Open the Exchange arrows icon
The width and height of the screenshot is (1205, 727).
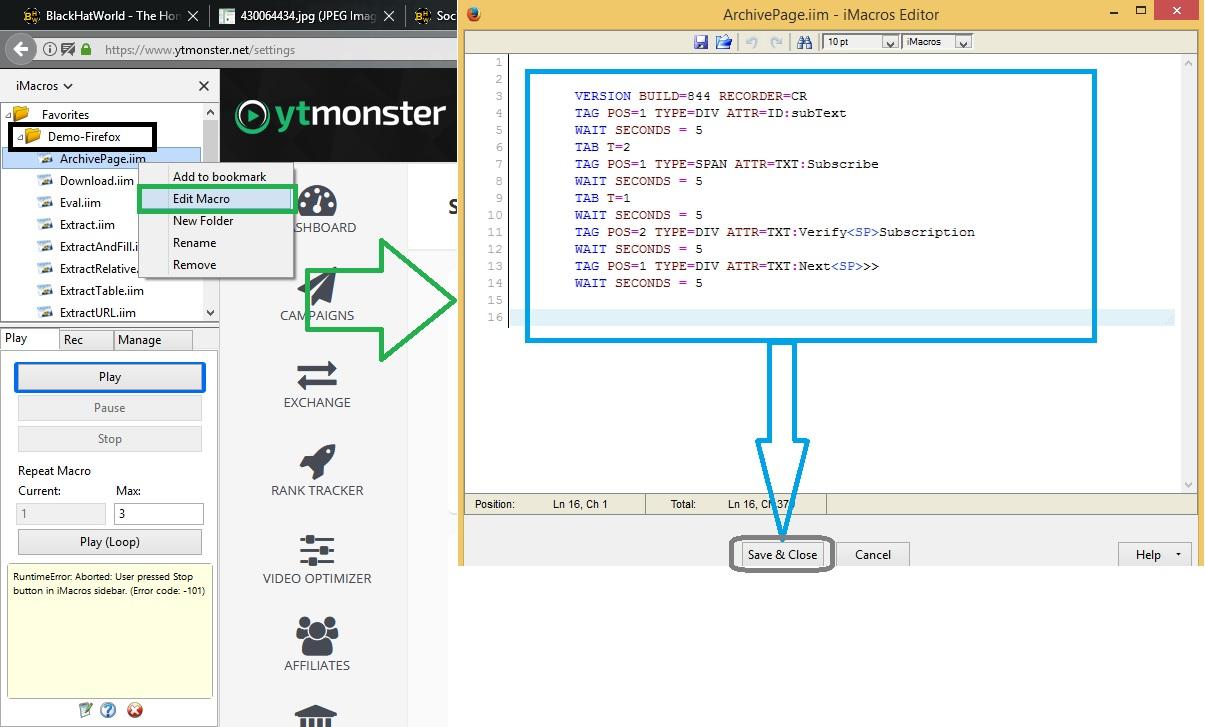317,376
